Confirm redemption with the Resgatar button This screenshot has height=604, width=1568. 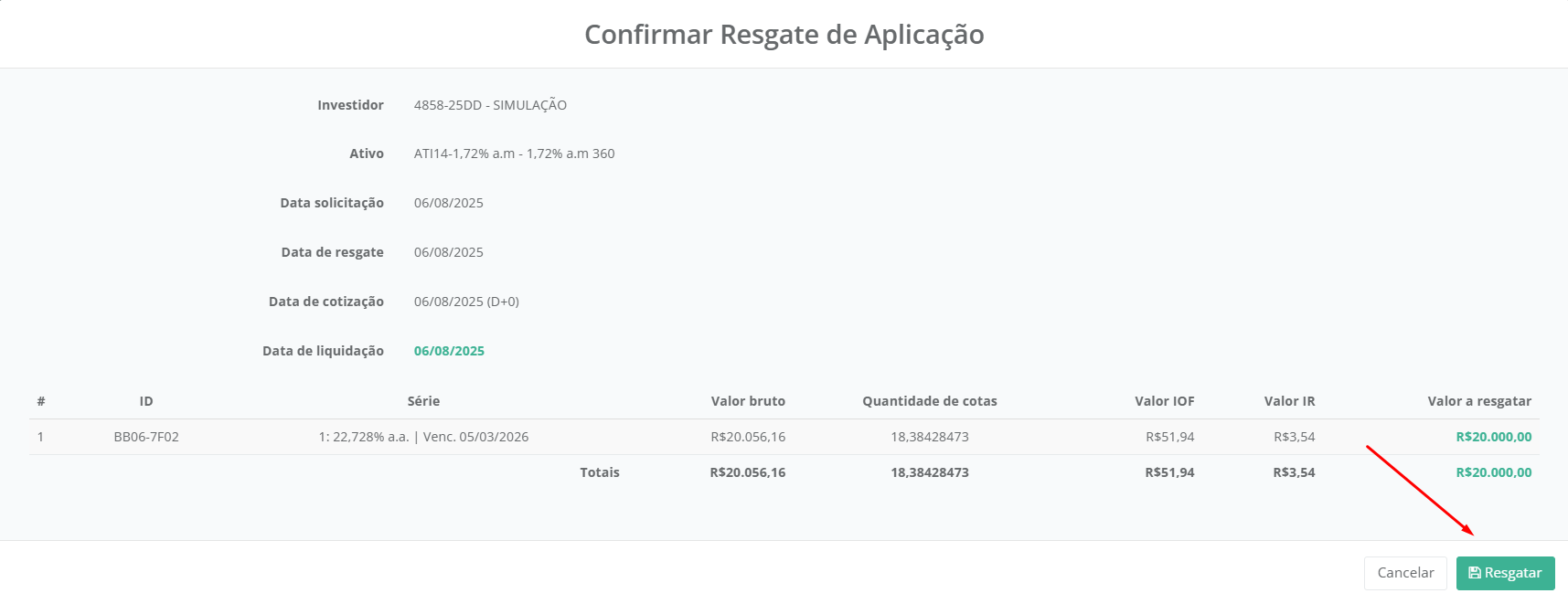pos(1505,573)
